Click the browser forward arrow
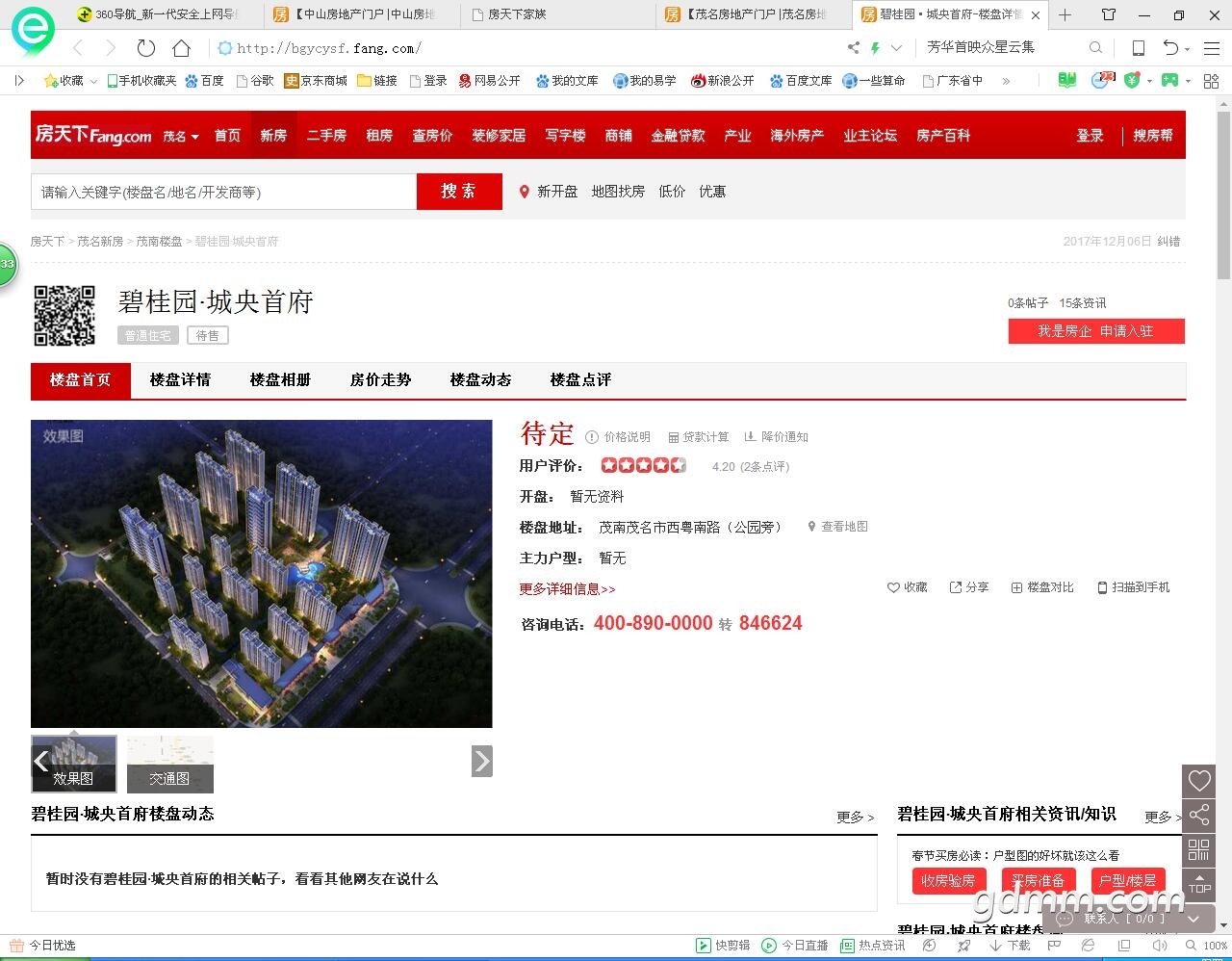 [111, 48]
